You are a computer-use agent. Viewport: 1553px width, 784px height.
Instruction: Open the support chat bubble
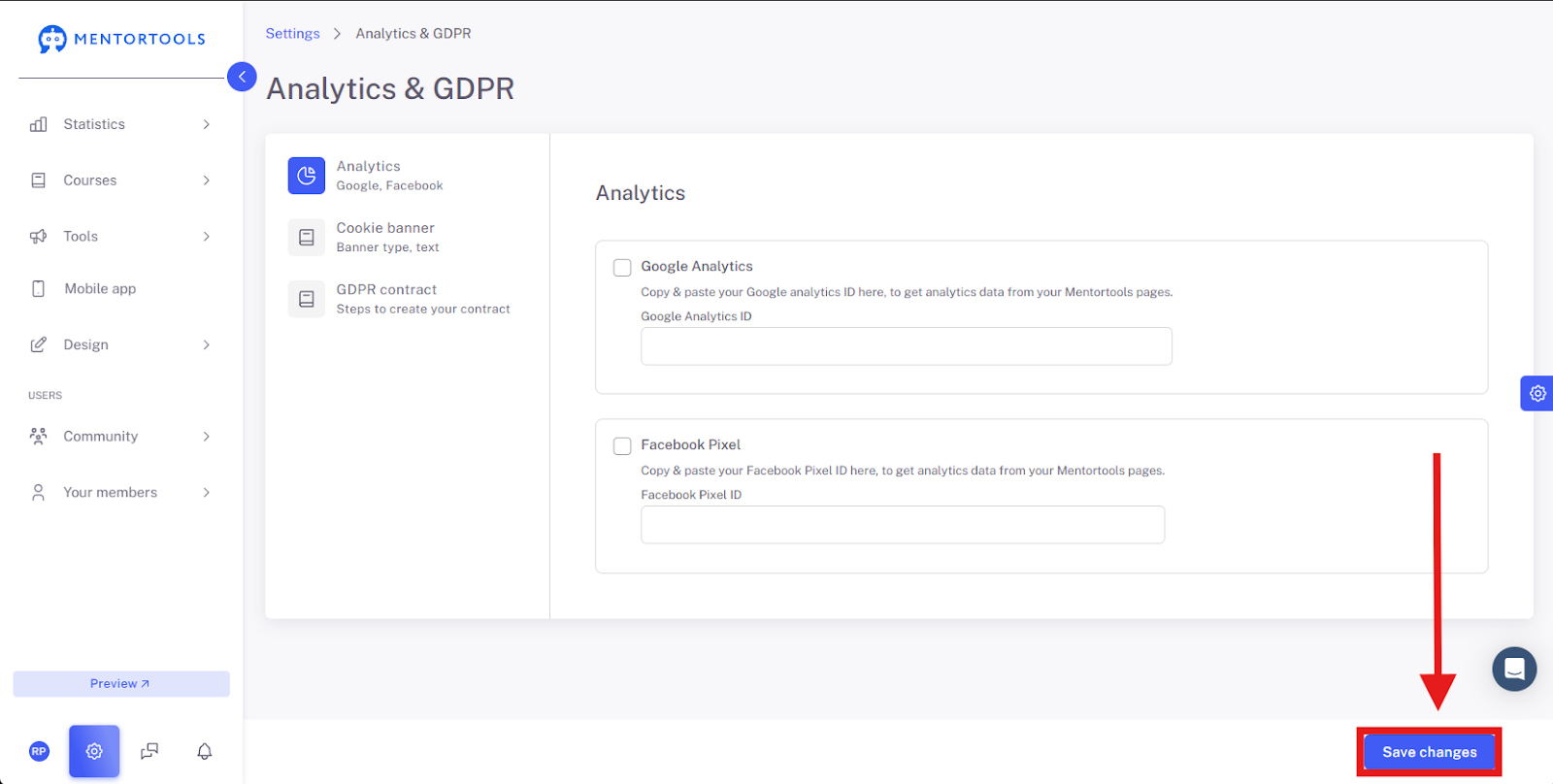point(1514,670)
